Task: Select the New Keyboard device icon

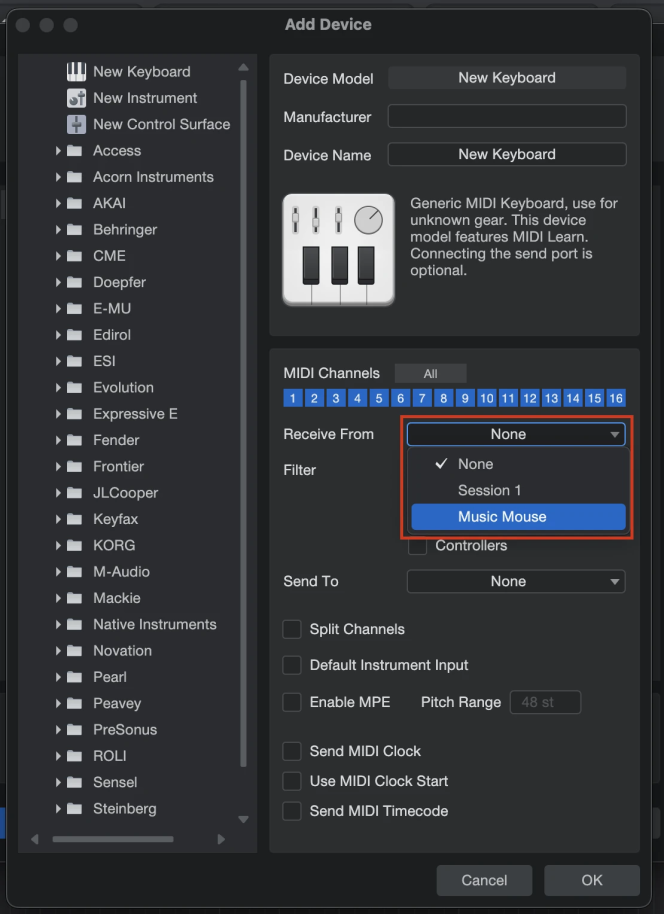Action: tap(76, 72)
